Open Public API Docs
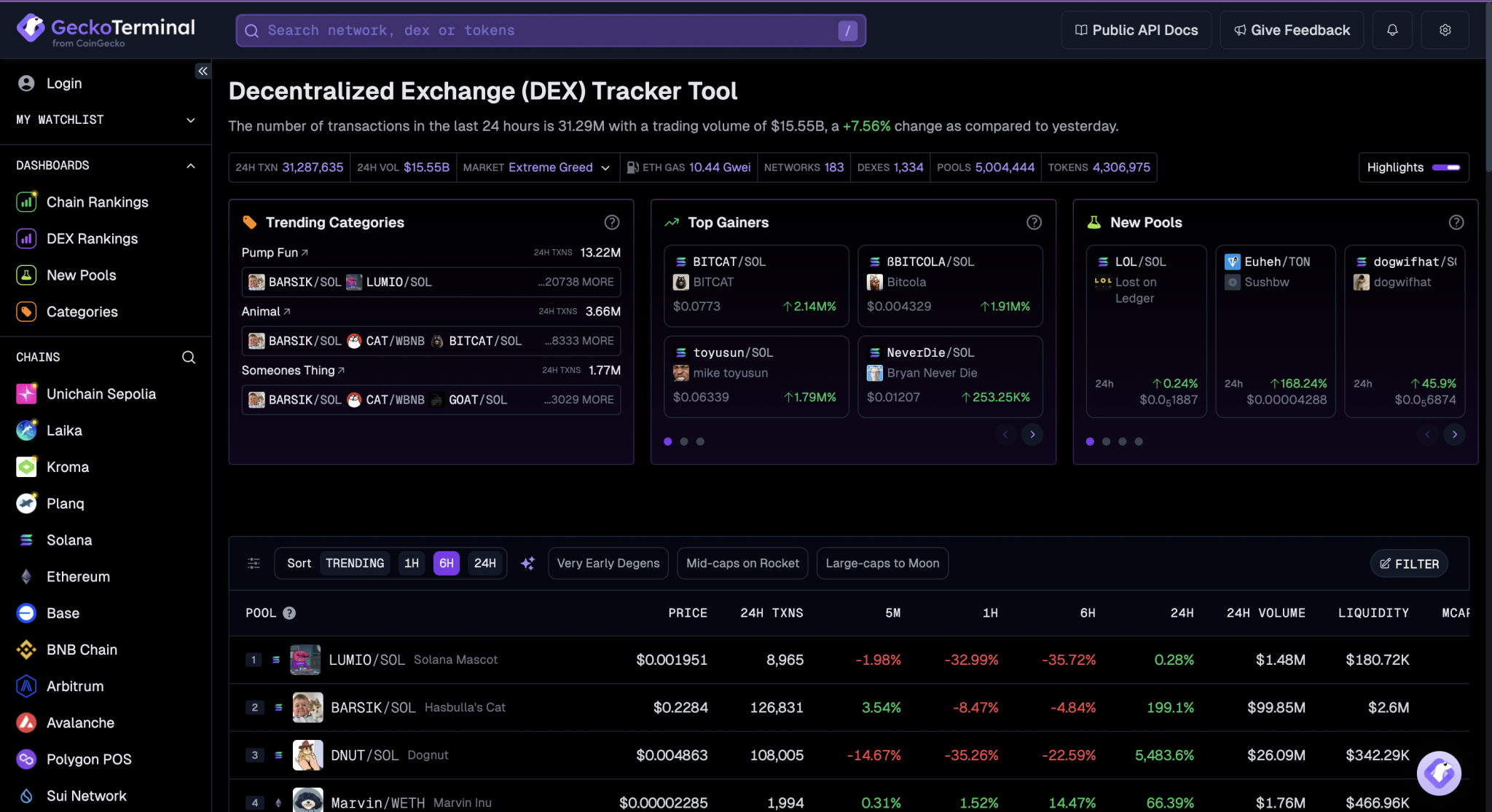This screenshot has width=1492, height=812. click(x=1136, y=30)
